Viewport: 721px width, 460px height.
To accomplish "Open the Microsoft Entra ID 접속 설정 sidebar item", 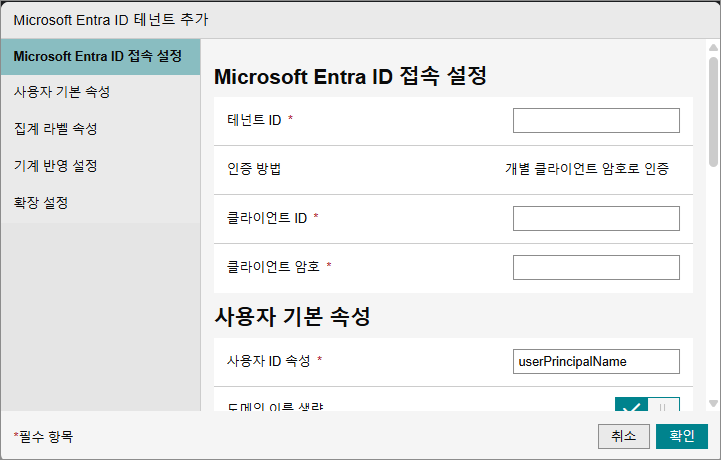I will [100, 57].
